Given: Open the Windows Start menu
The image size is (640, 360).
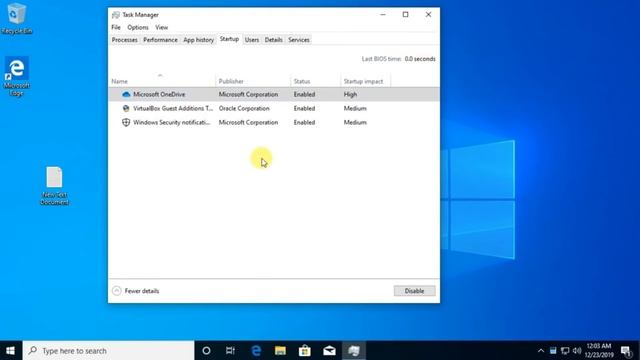Looking at the screenshot, I should pyautogui.click(x=11, y=351).
